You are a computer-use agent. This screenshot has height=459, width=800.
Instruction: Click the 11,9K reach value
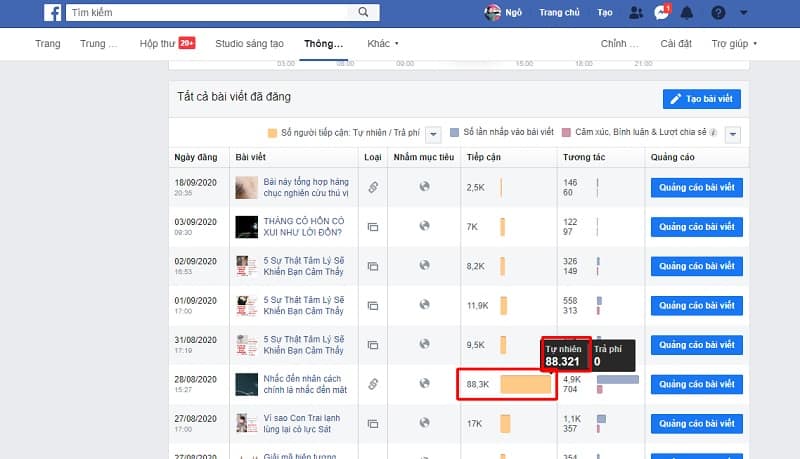[478, 306]
